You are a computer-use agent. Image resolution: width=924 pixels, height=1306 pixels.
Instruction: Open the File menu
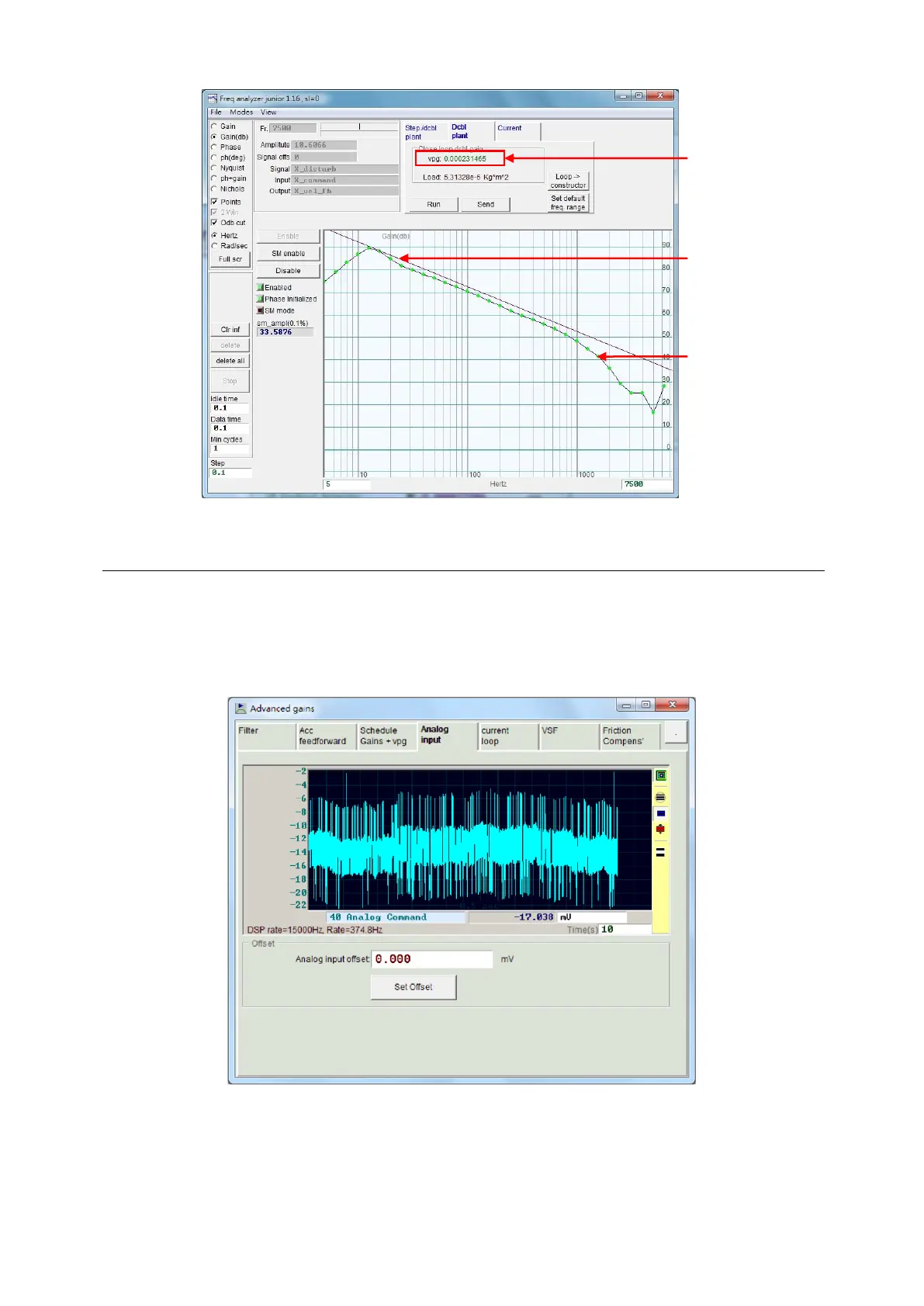coord(216,113)
